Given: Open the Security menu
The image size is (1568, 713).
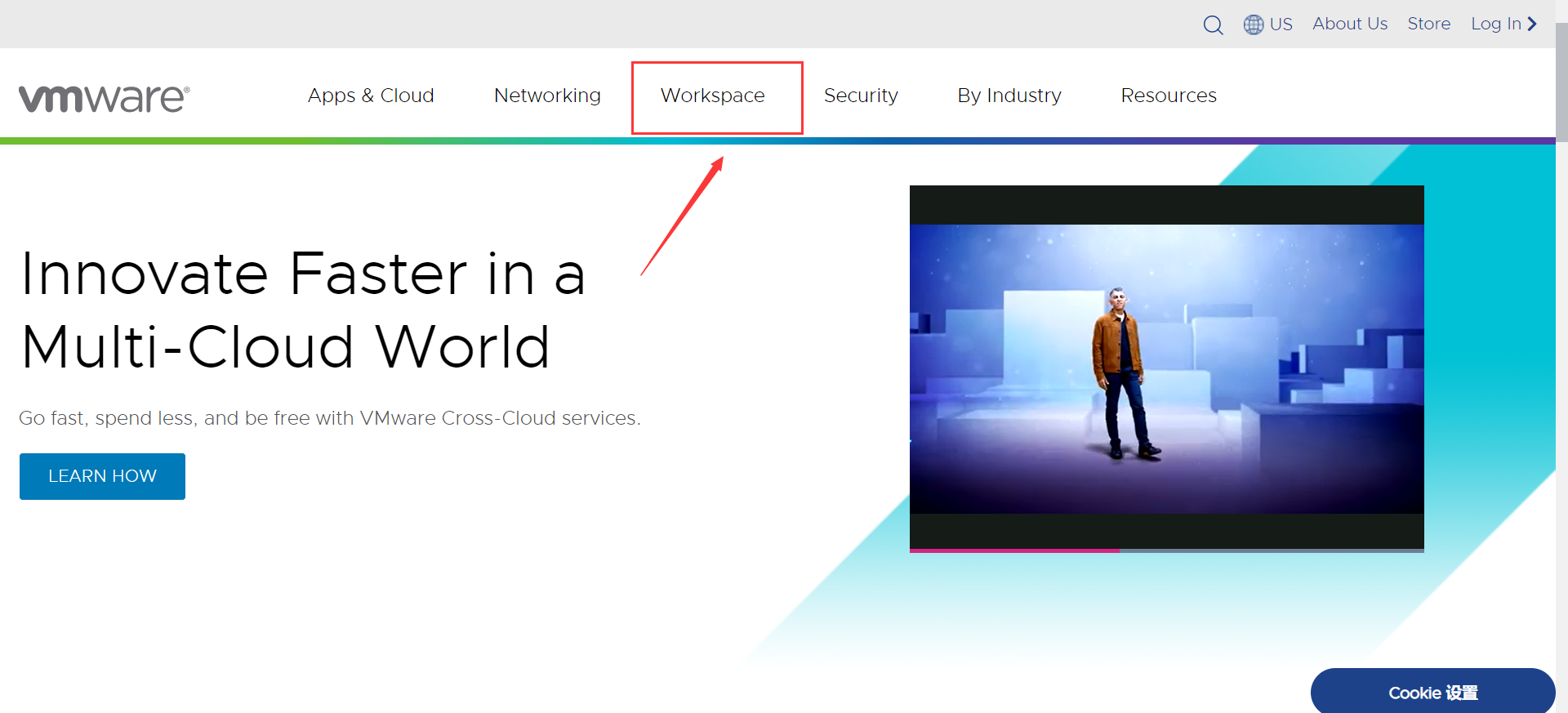Looking at the screenshot, I should pos(861,96).
